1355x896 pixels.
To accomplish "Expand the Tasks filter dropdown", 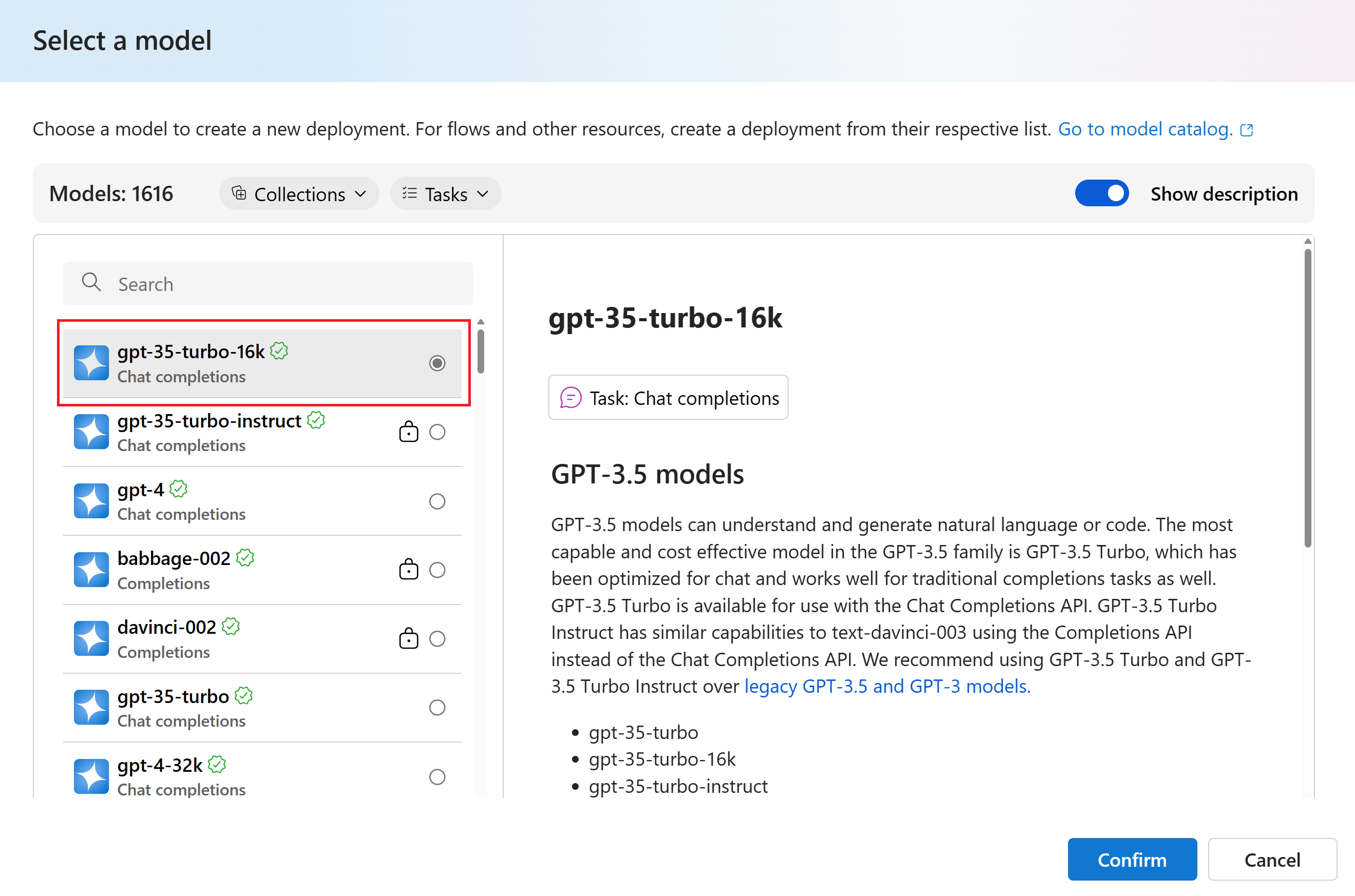I will pos(445,193).
